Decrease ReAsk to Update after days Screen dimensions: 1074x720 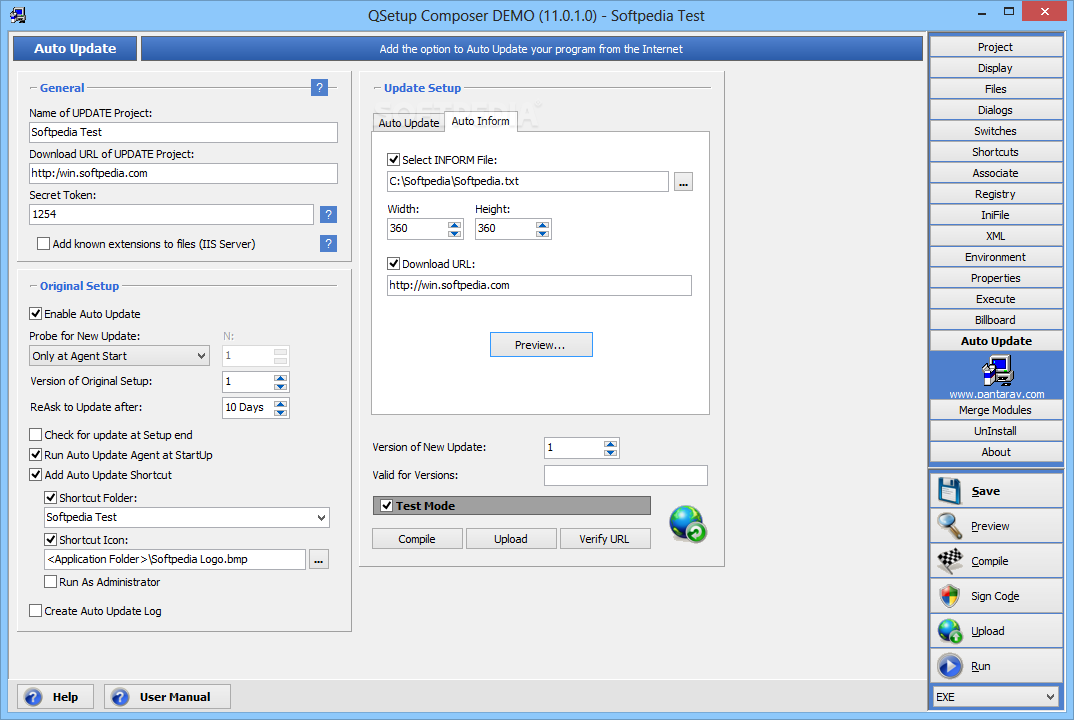tap(280, 412)
